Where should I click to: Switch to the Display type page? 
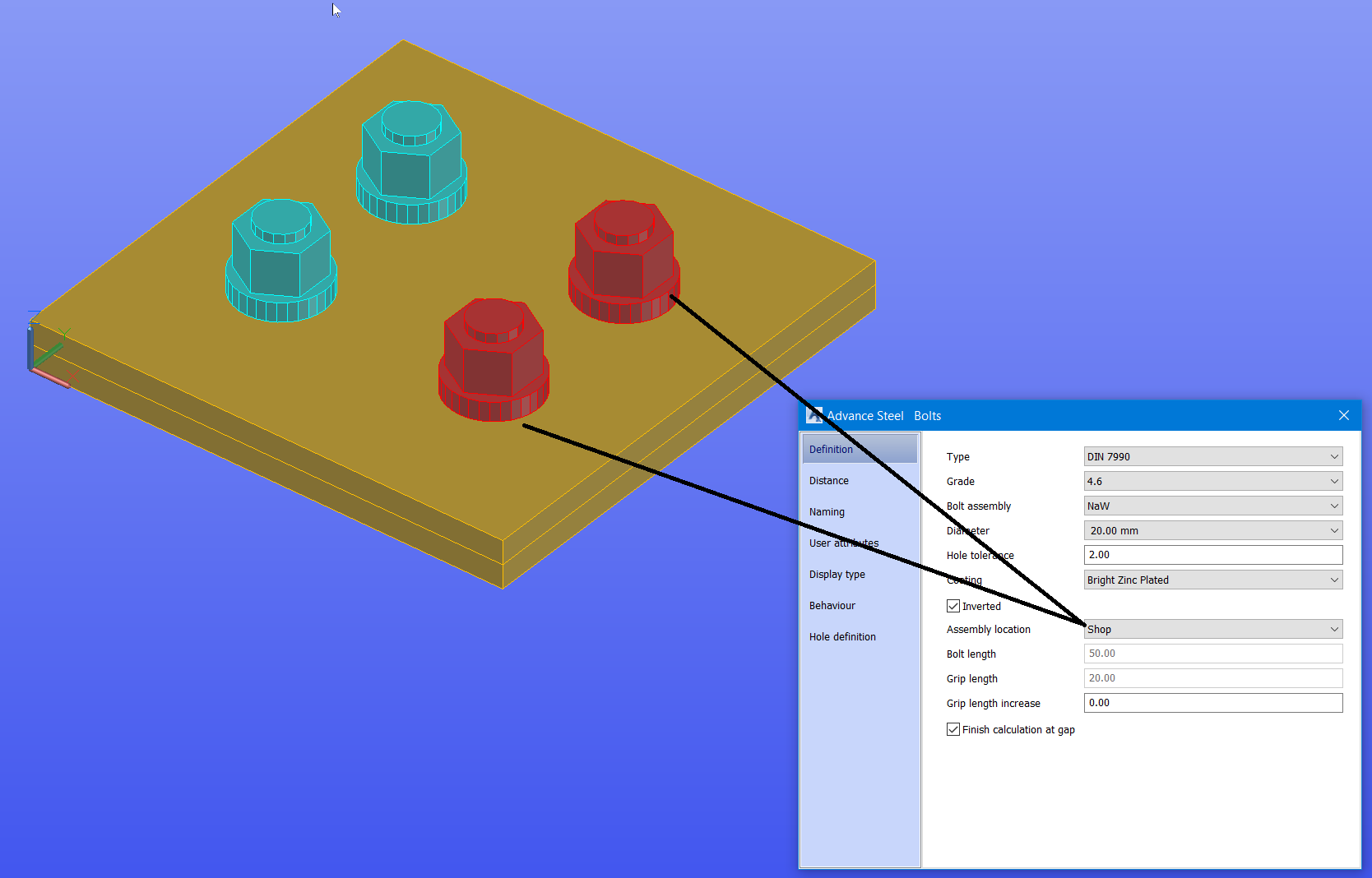[837, 574]
